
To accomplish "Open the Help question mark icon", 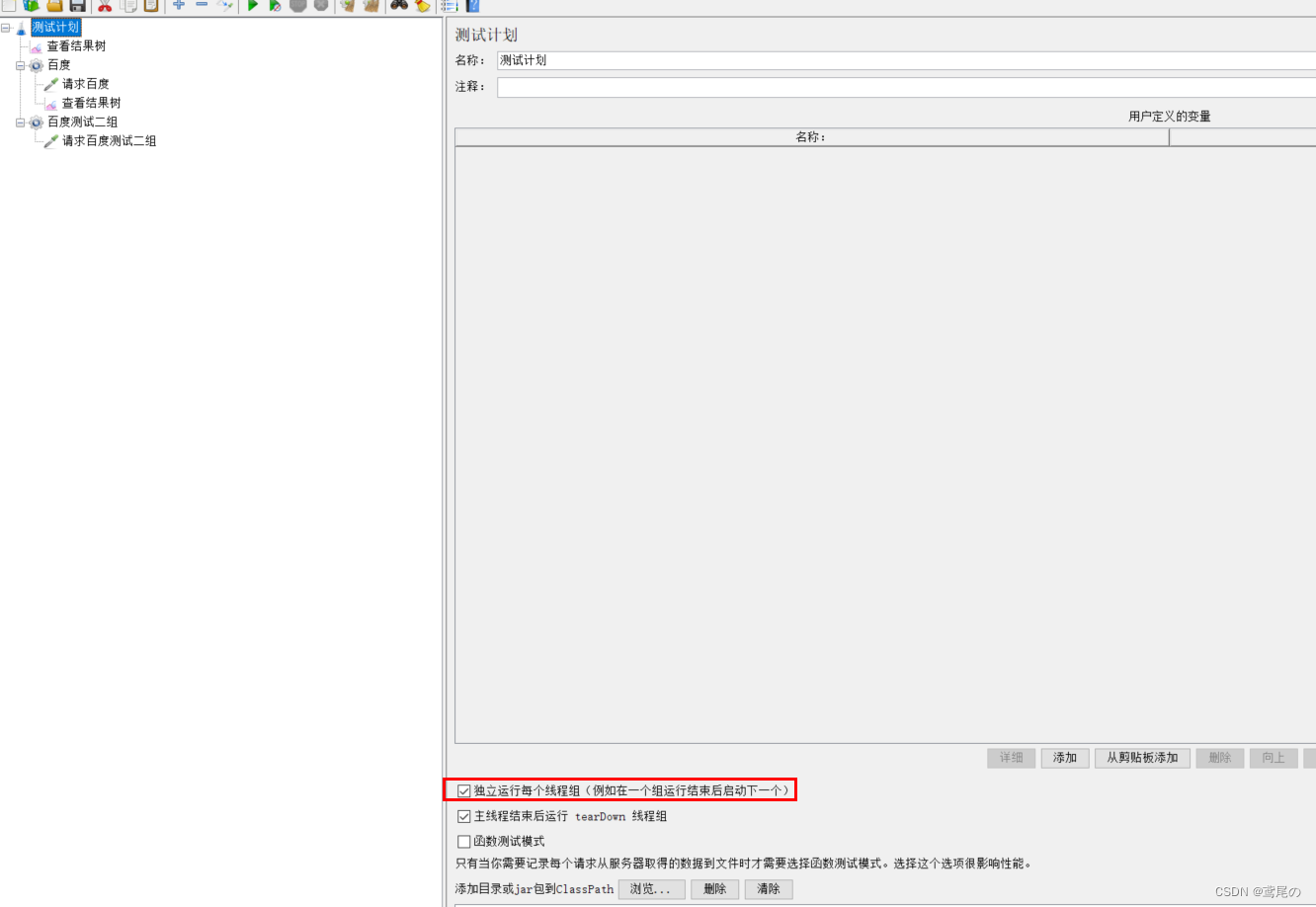I will click(472, 5).
